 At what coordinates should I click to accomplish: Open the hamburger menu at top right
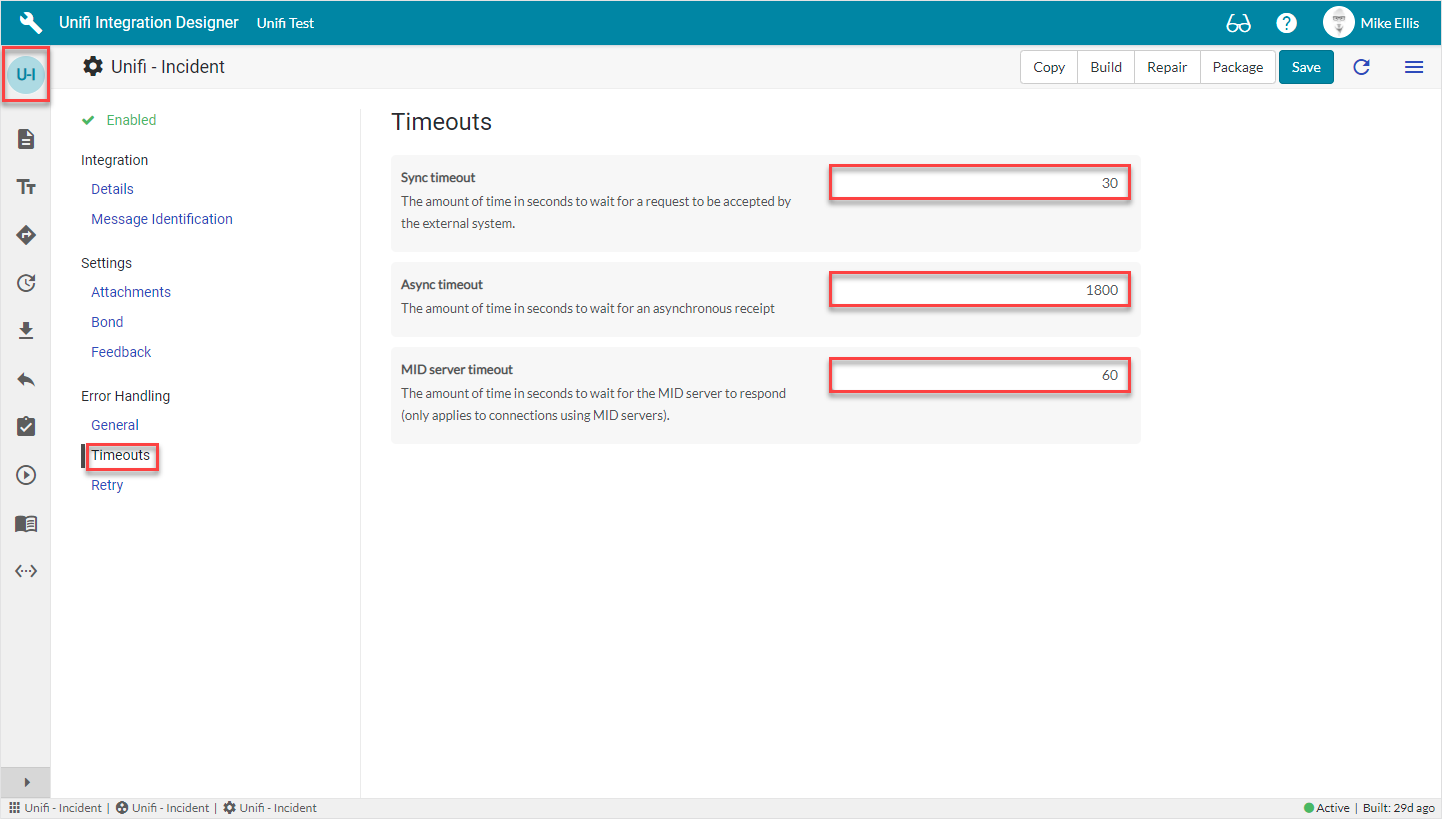pos(1413,67)
